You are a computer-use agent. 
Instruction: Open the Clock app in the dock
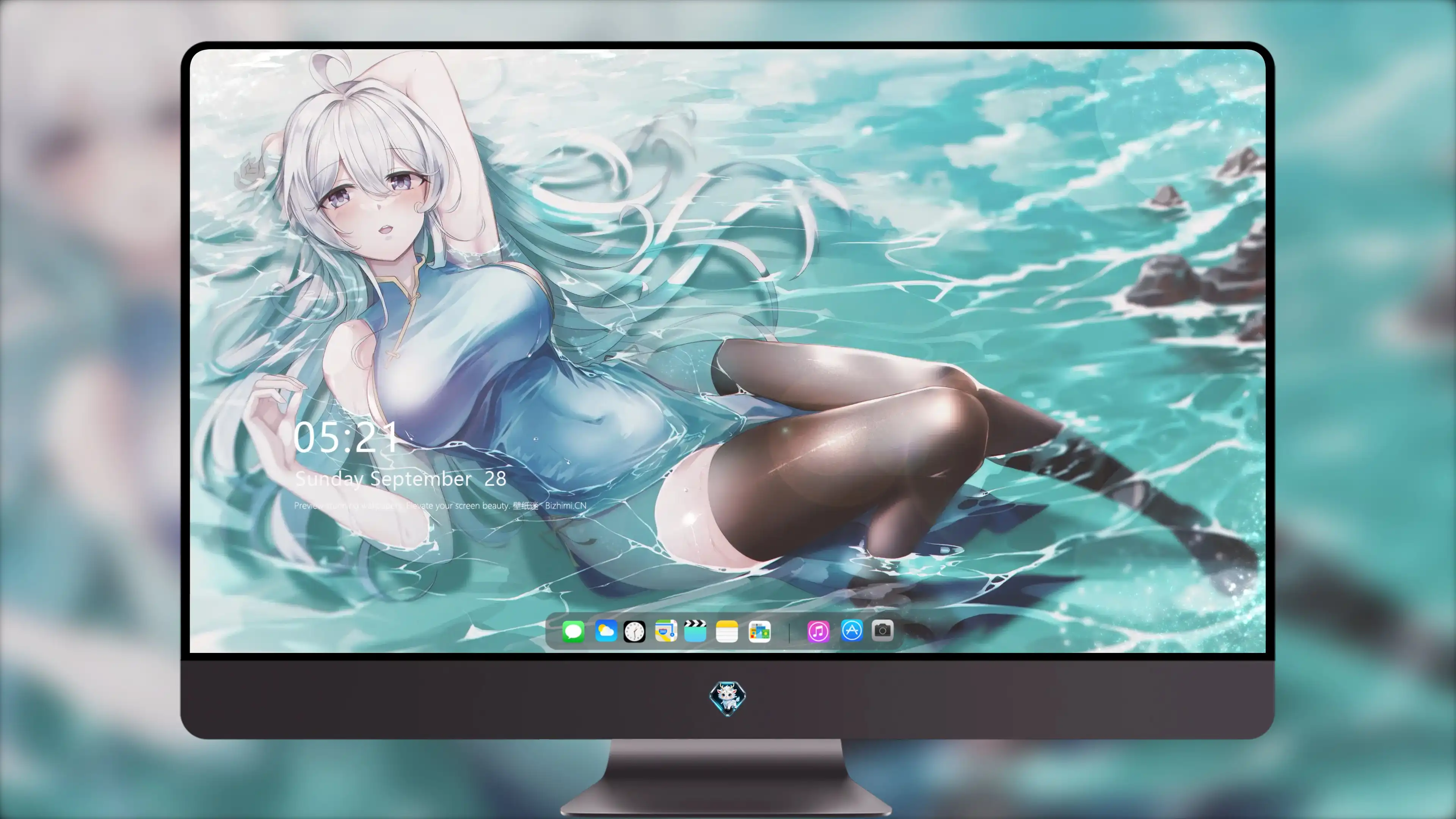(634, 631)
